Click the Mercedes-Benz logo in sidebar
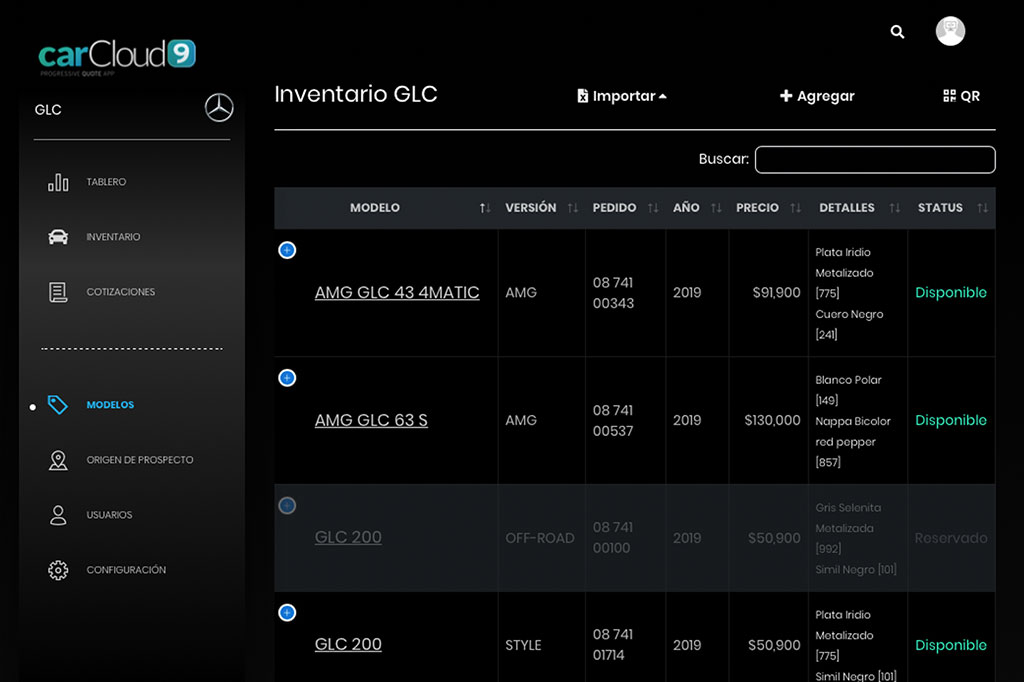The width and height of the screenshot is (1024, 682). point(219,108)
